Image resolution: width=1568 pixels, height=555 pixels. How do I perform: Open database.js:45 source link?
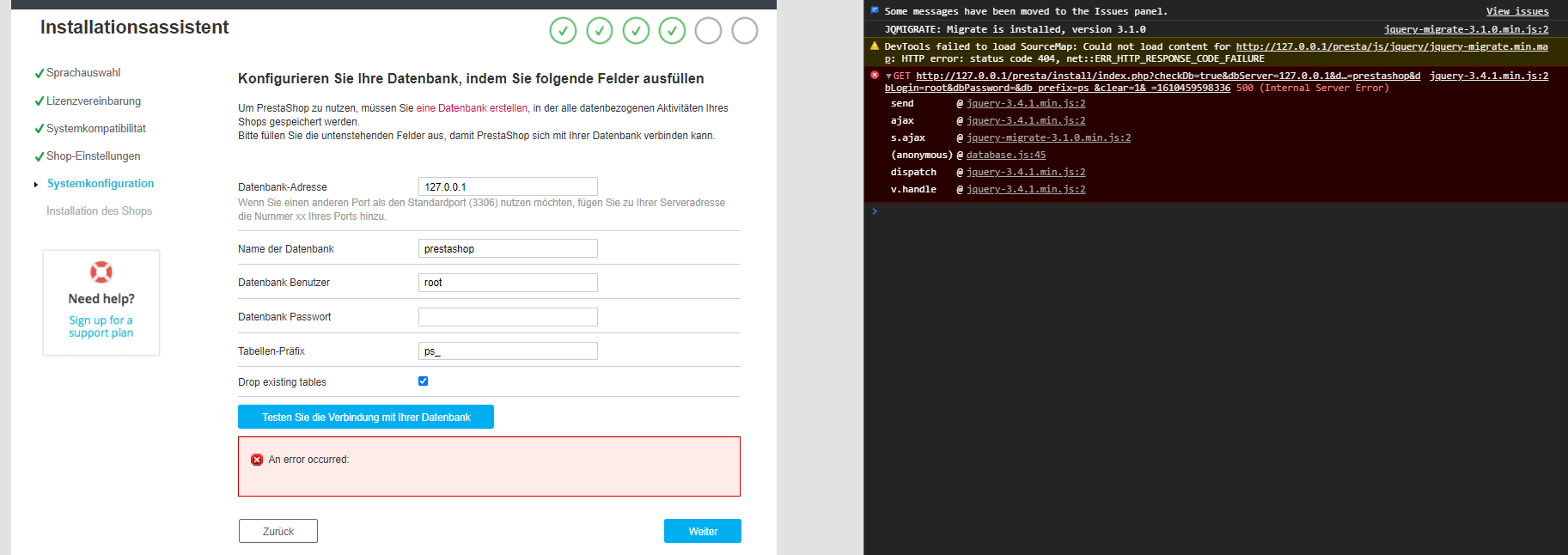point(1006,155)
